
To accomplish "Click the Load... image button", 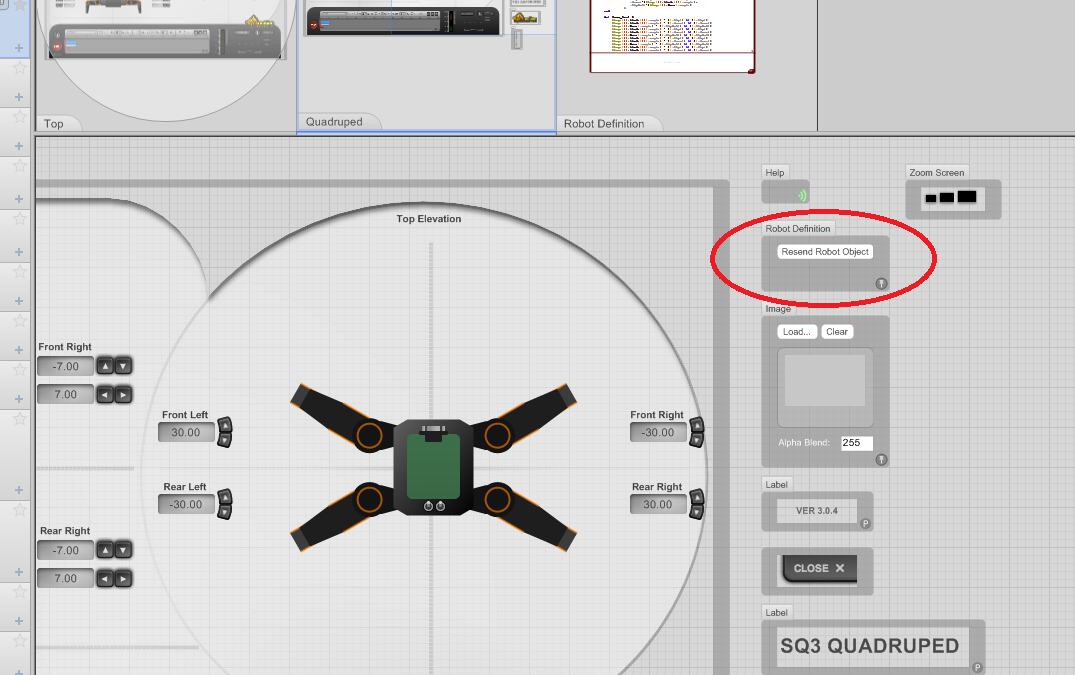I will coord(797,332).
